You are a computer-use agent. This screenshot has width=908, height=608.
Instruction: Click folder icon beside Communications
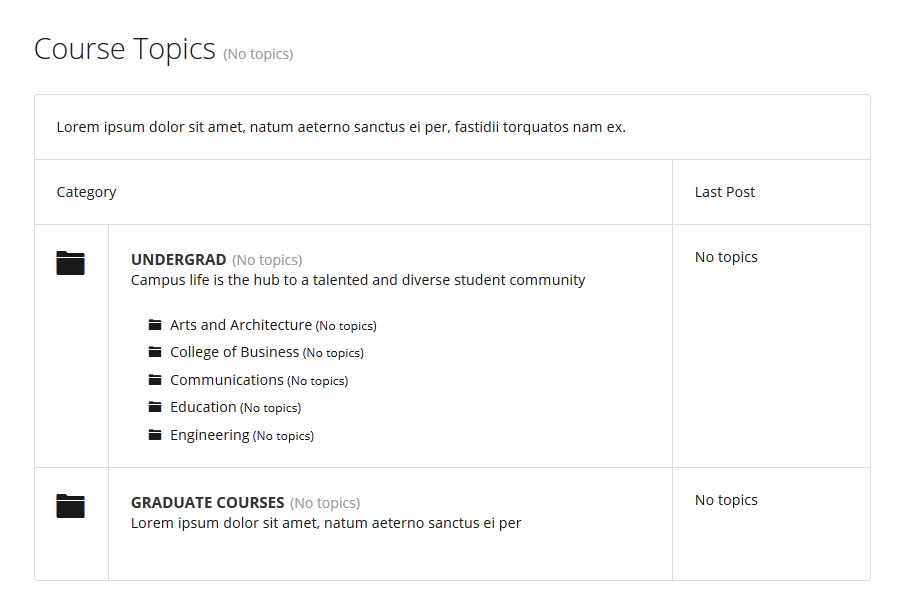point(155,380)
